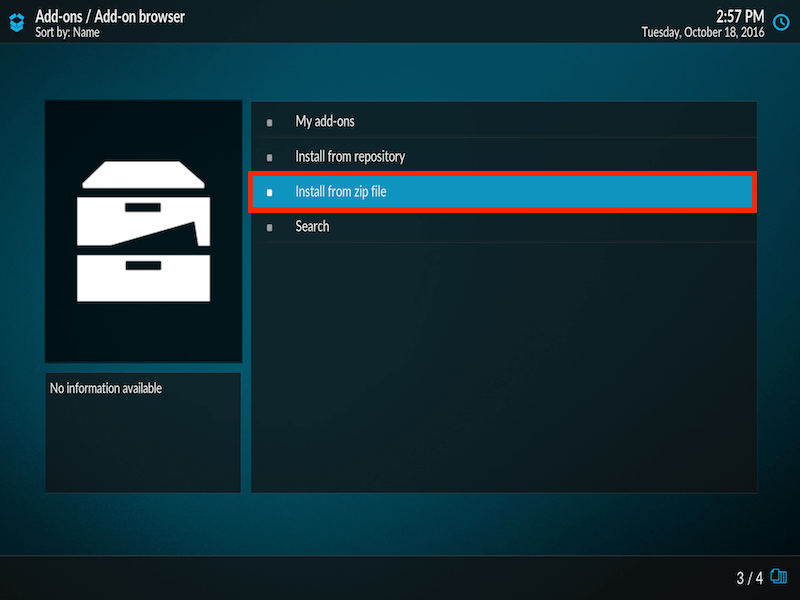Click the "3 / 4" item counter

click(749, 578)
